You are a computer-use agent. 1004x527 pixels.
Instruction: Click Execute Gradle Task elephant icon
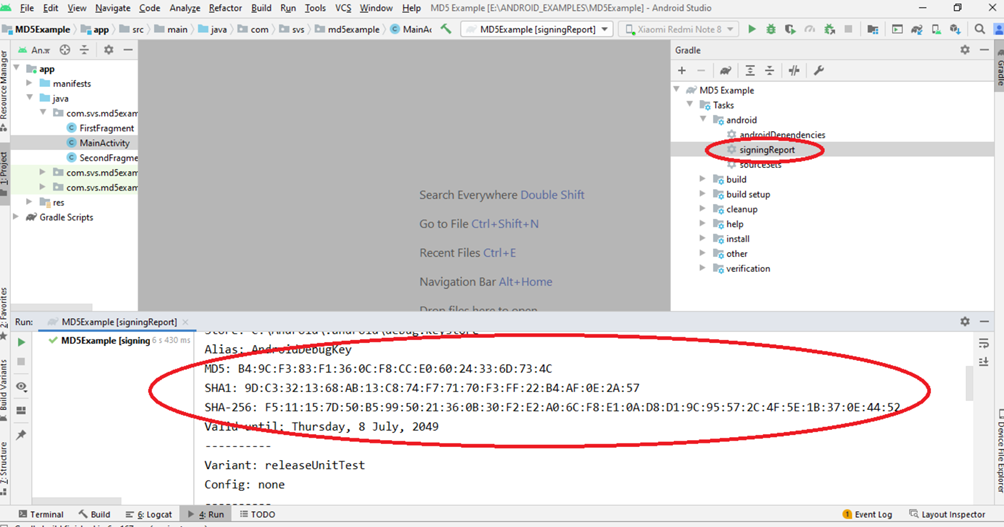coord(725,71)
